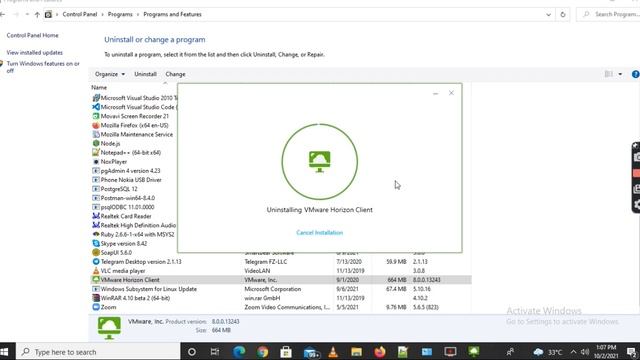Click Control Panel breadcrumb segment
640x360 pixels.
click(80, 14)
